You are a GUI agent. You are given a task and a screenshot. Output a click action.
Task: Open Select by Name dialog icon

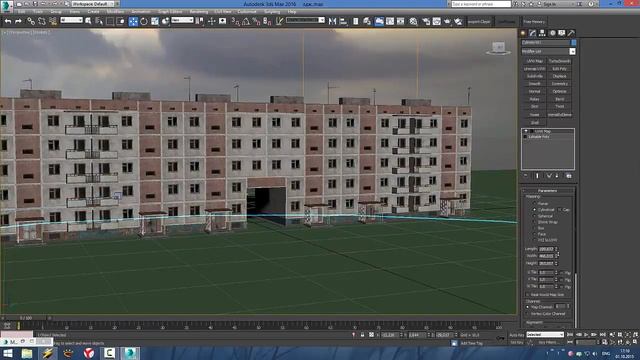(99, 21)
